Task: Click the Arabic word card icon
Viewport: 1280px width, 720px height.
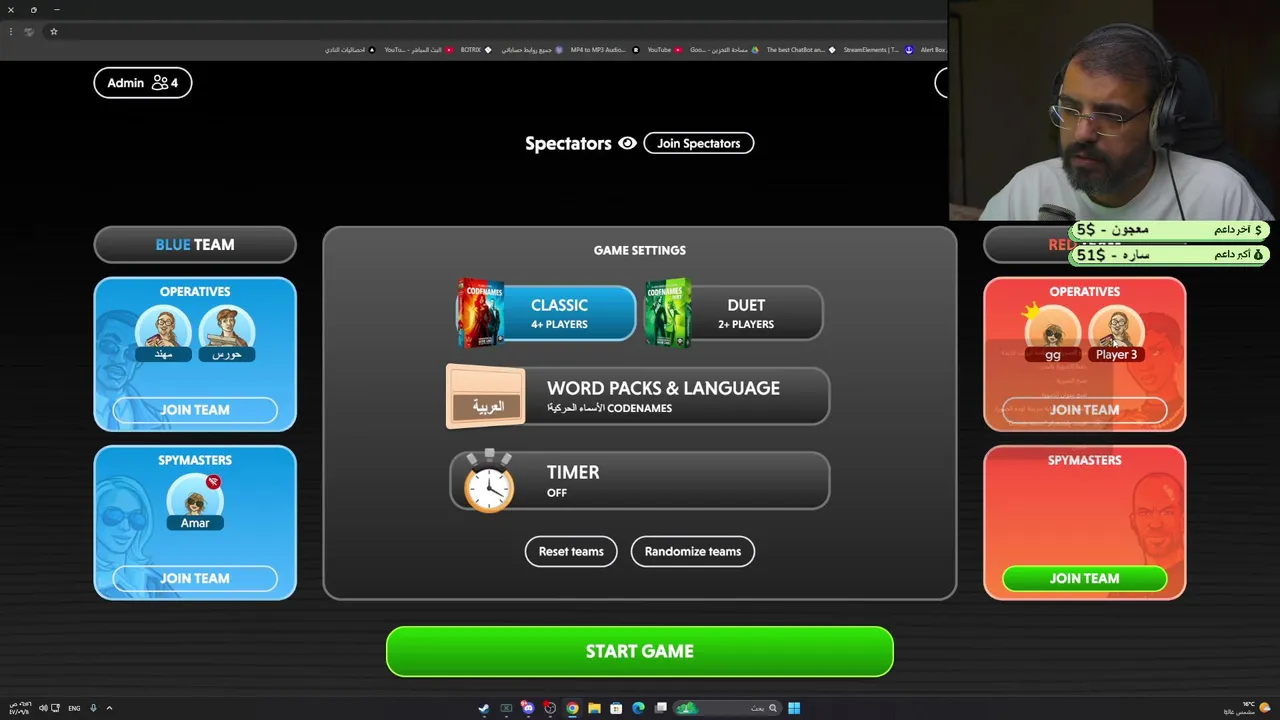Action: click(x=486, y=398)
